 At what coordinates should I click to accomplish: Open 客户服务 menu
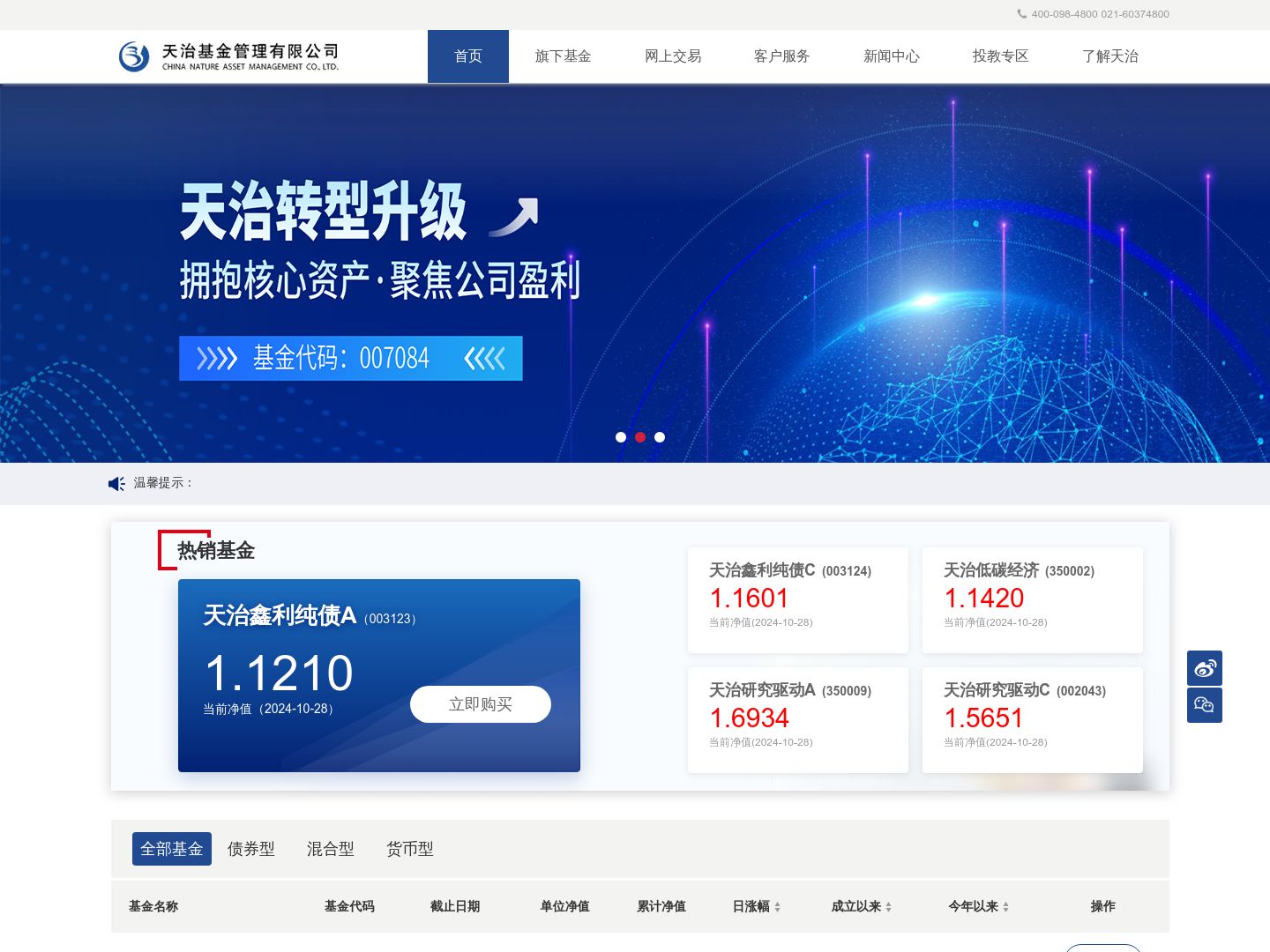(x=781, y=56)
